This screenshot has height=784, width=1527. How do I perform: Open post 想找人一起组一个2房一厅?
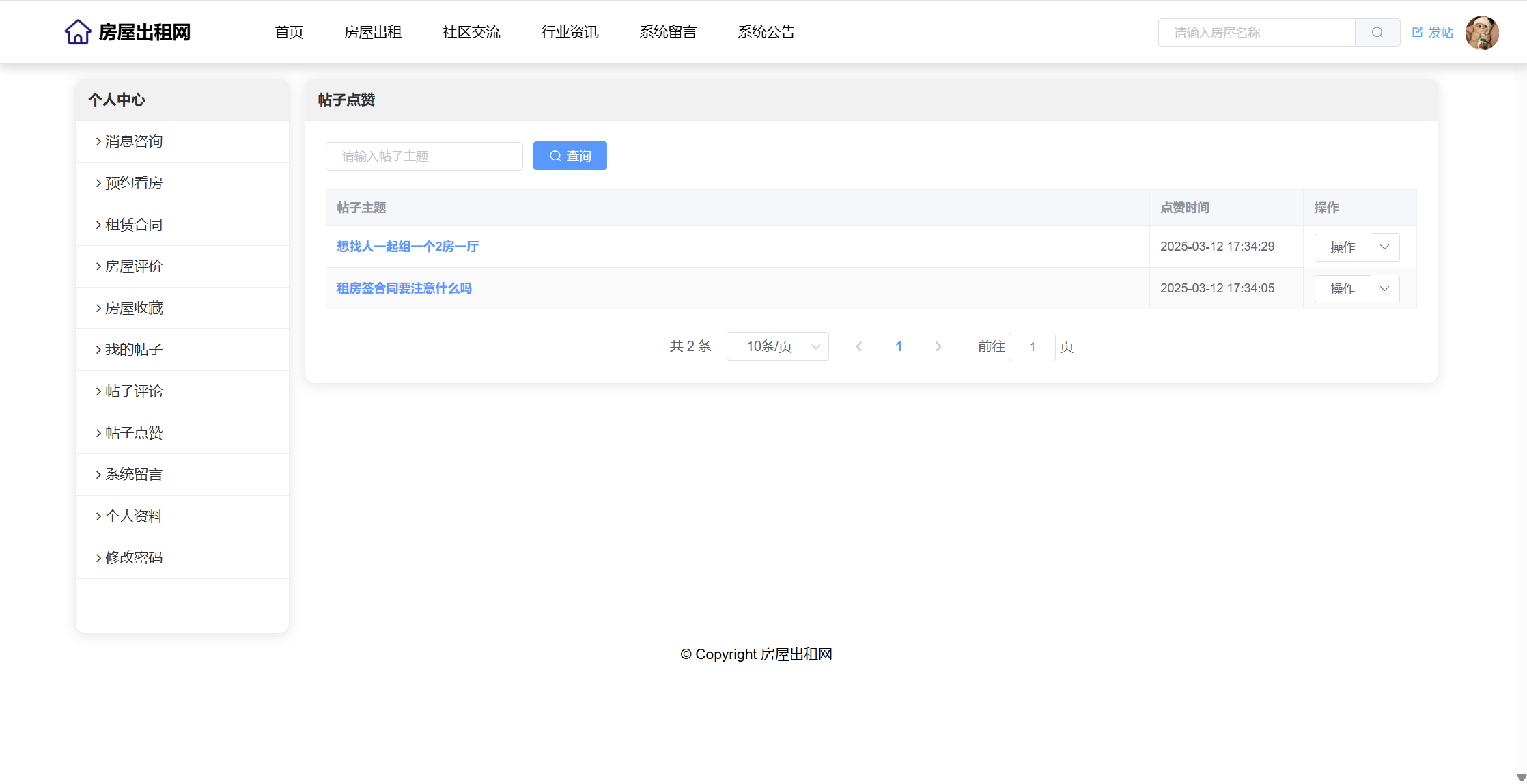[408, 247]
